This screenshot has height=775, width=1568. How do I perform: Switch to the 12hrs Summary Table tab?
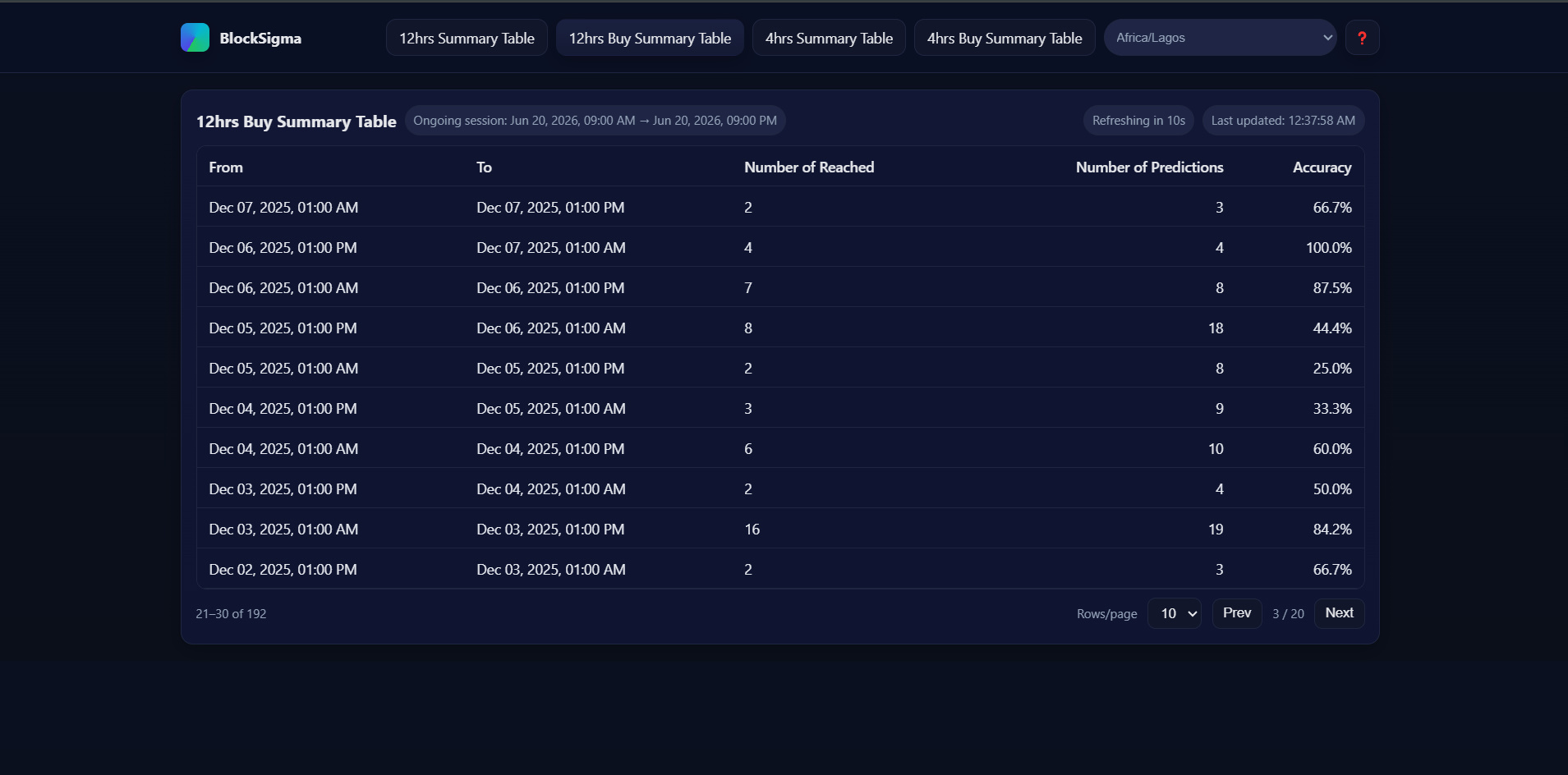coord(467,38)
